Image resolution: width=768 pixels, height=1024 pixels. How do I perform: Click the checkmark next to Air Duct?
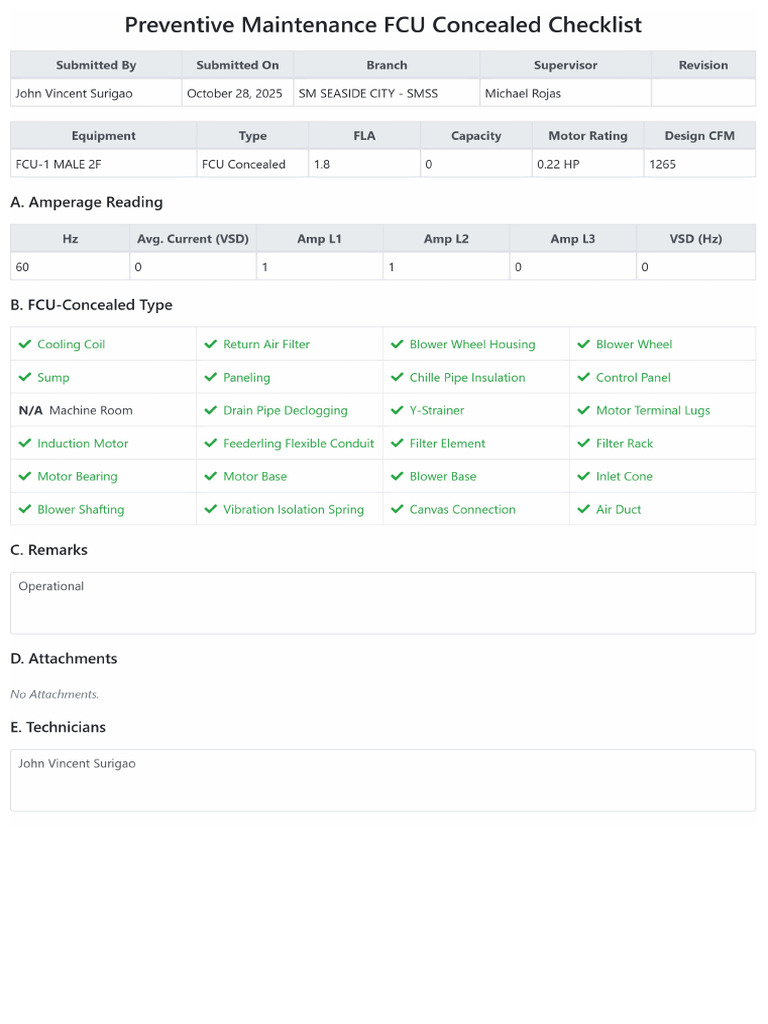(584, 509)
